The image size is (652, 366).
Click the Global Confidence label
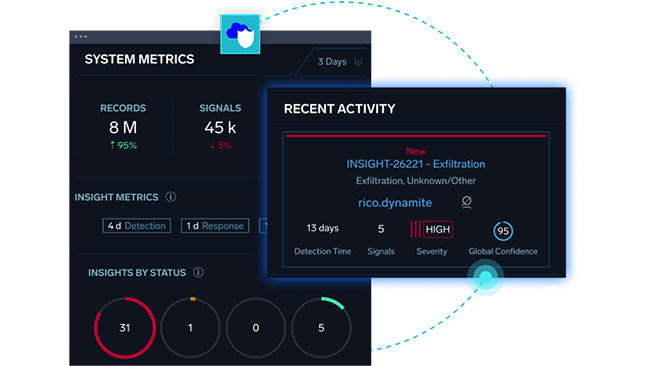click(503, 251)
